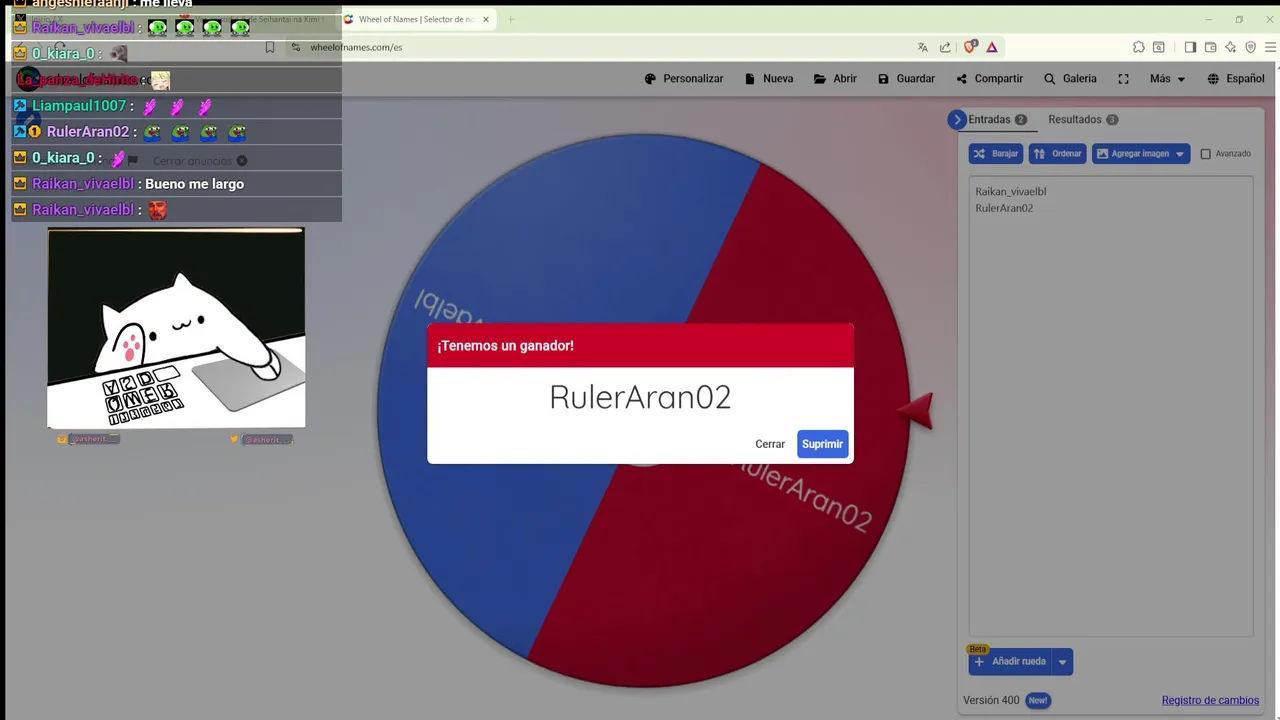Click the entries text area
Screen dimensions: 1280x720
[1110, 405]
